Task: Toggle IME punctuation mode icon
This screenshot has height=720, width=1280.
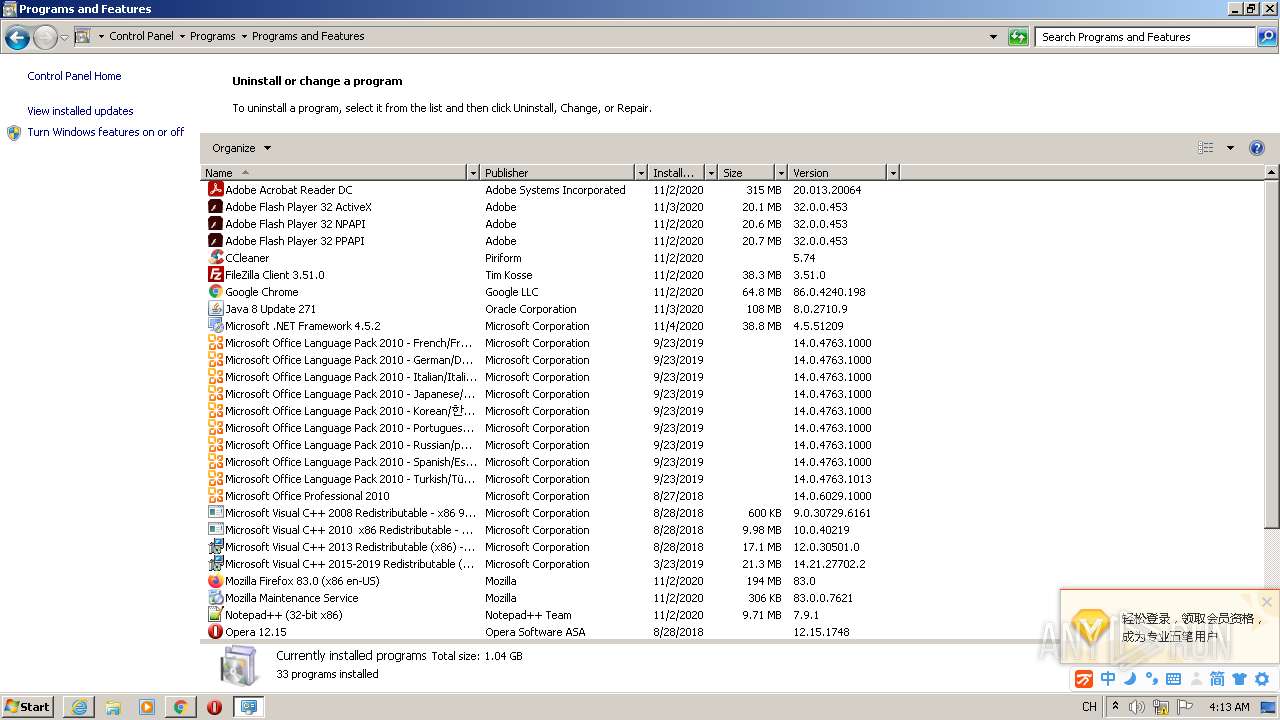Action: 1151,679
